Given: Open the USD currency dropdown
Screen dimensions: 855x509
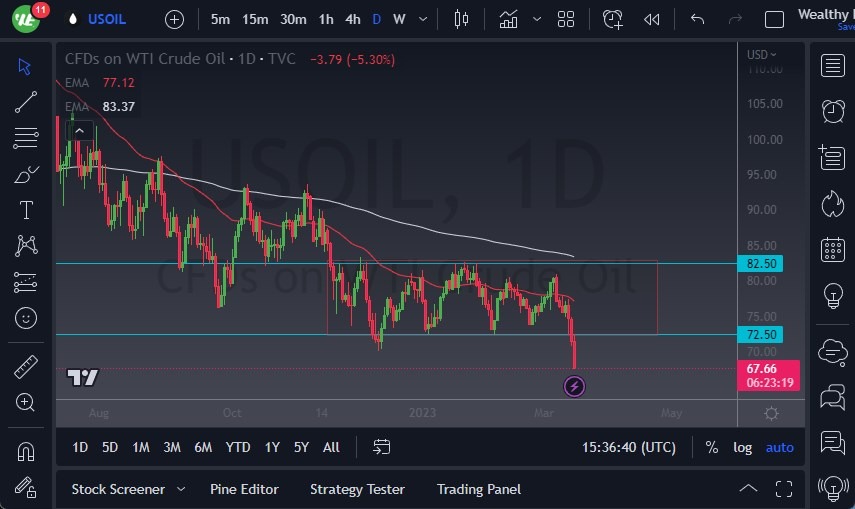Looking at the screenshot, I should [x=762, y=55].
